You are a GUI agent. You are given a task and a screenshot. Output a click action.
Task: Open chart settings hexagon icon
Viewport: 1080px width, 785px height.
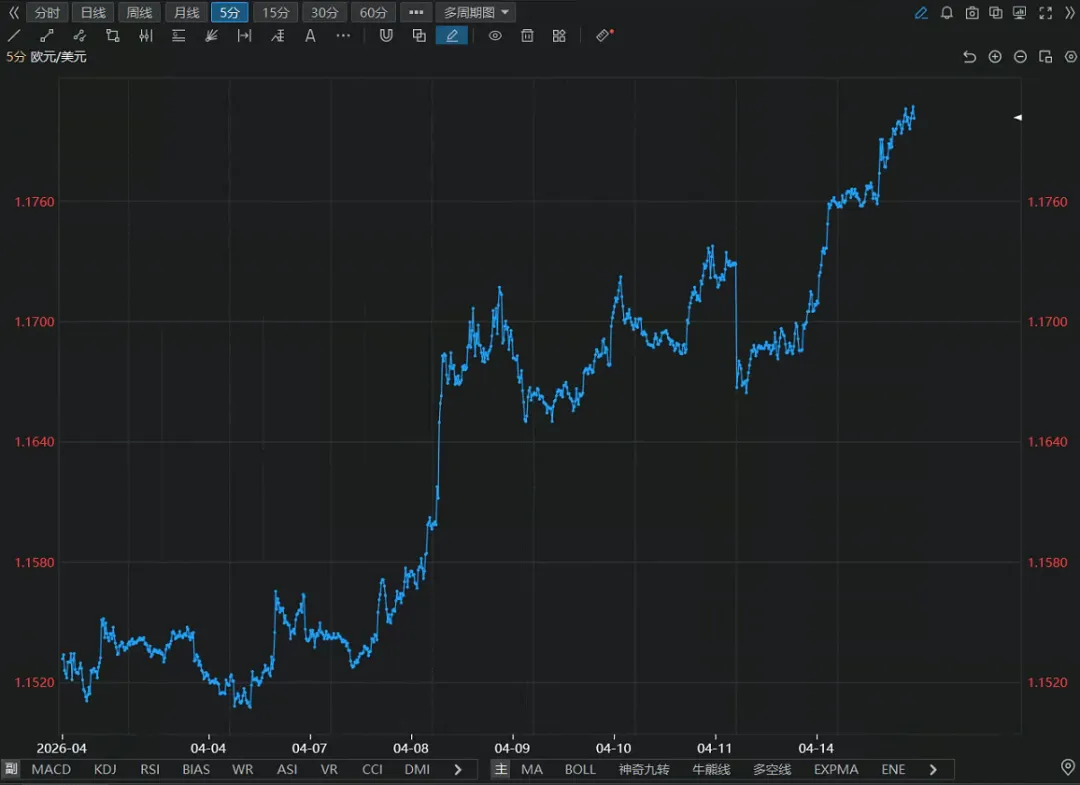(1070, 57)
